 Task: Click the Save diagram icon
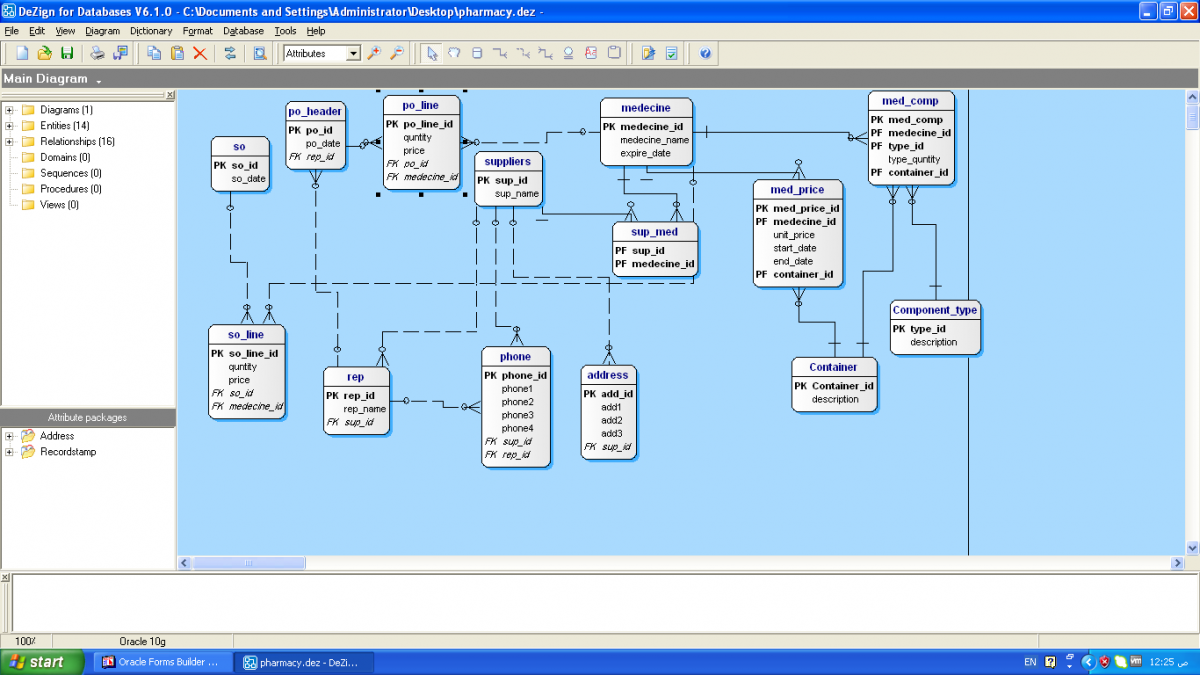67,53
